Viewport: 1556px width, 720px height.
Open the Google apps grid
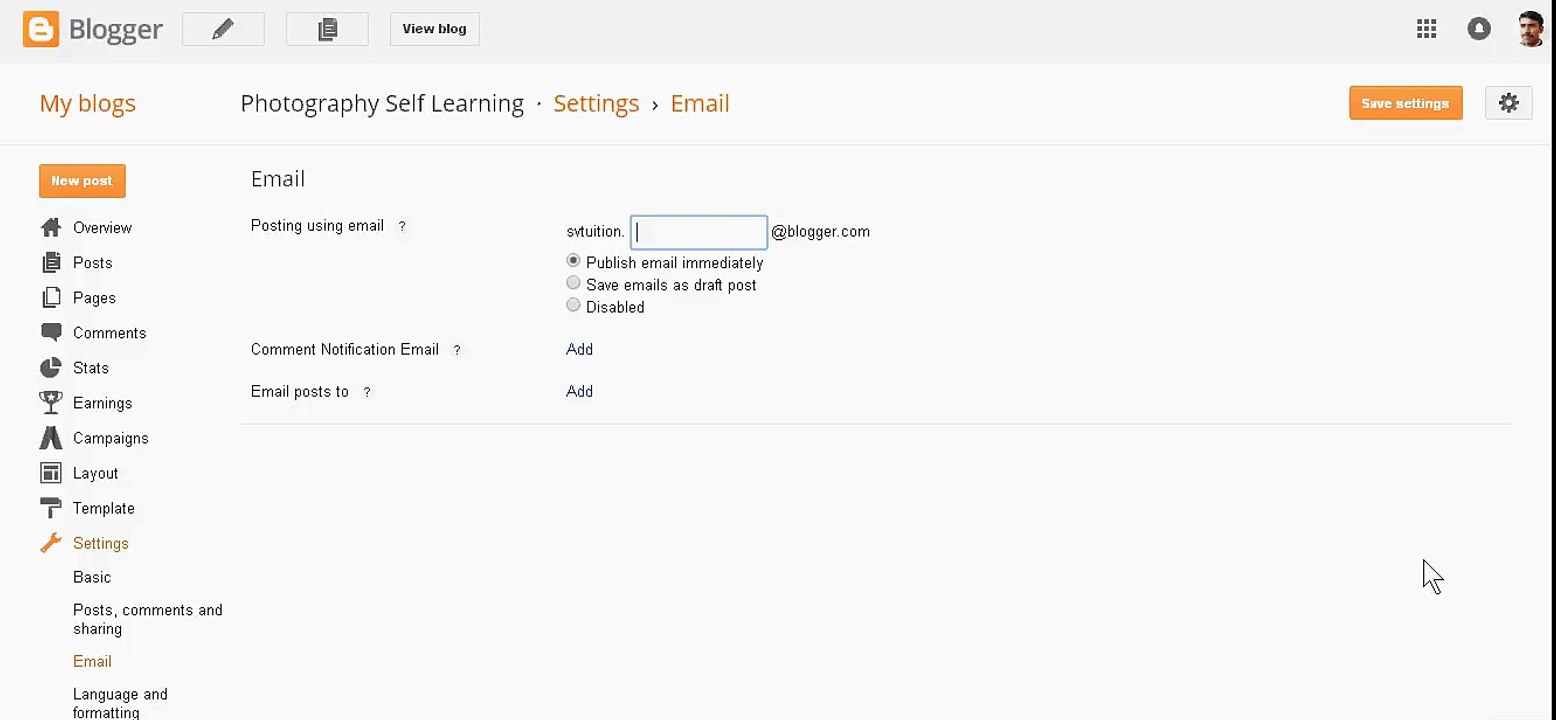pyautogui.click(x=1426, y=29)
